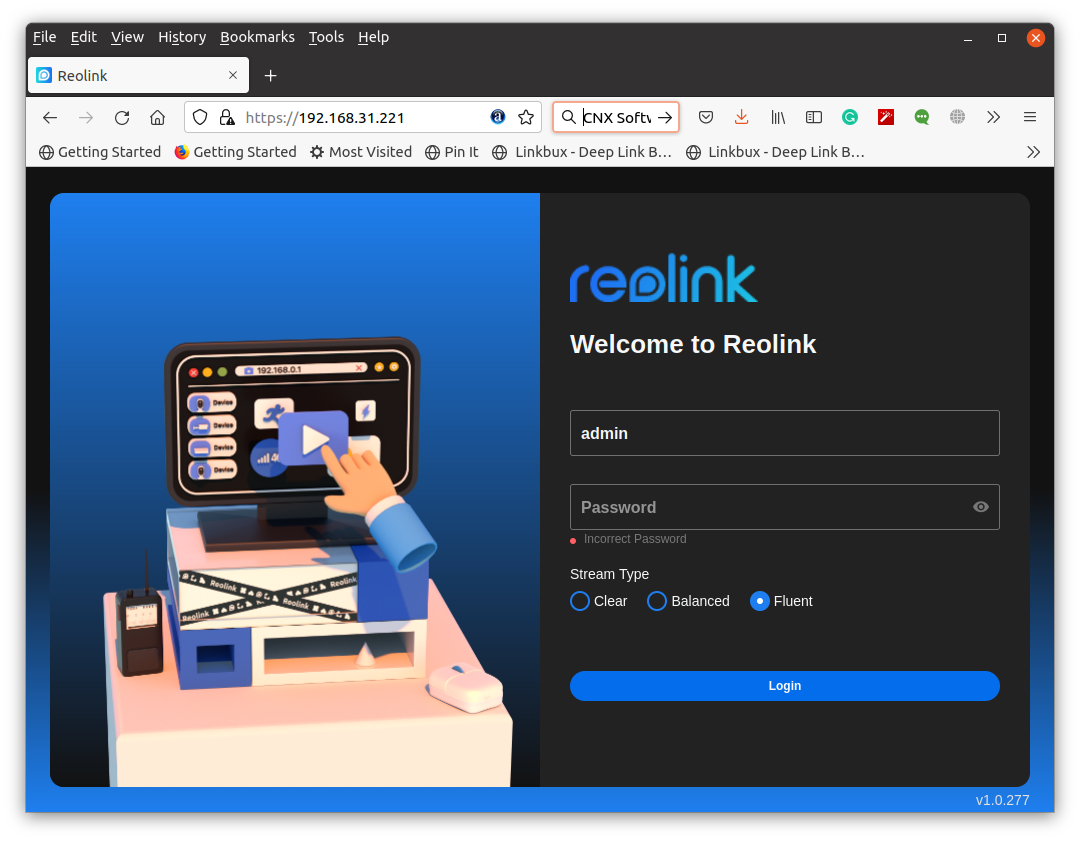
Task: Focus the CNX Software search box
Action: click(x=616, y=118)
